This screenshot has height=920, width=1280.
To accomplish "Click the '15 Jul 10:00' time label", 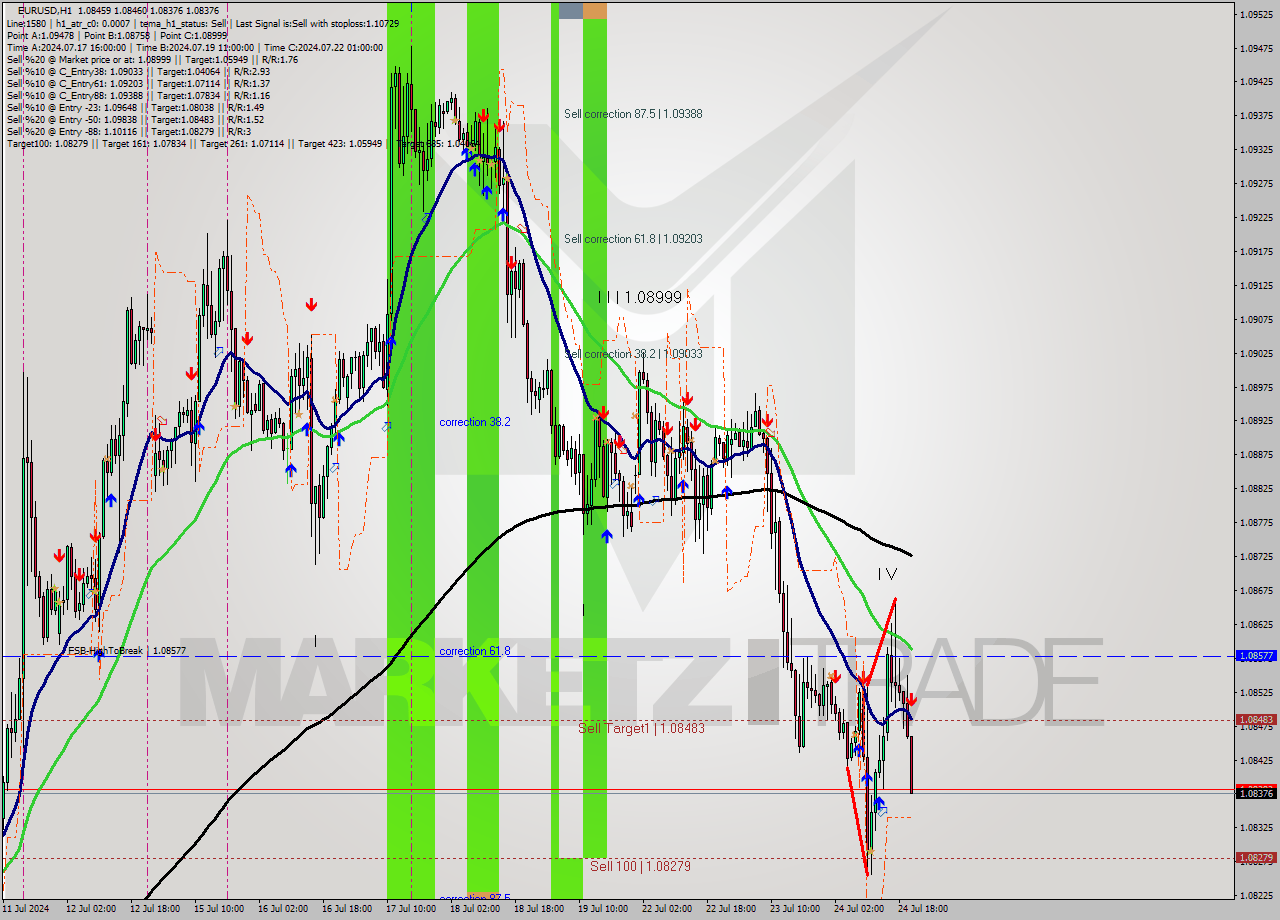I will (x=218, y=909).
